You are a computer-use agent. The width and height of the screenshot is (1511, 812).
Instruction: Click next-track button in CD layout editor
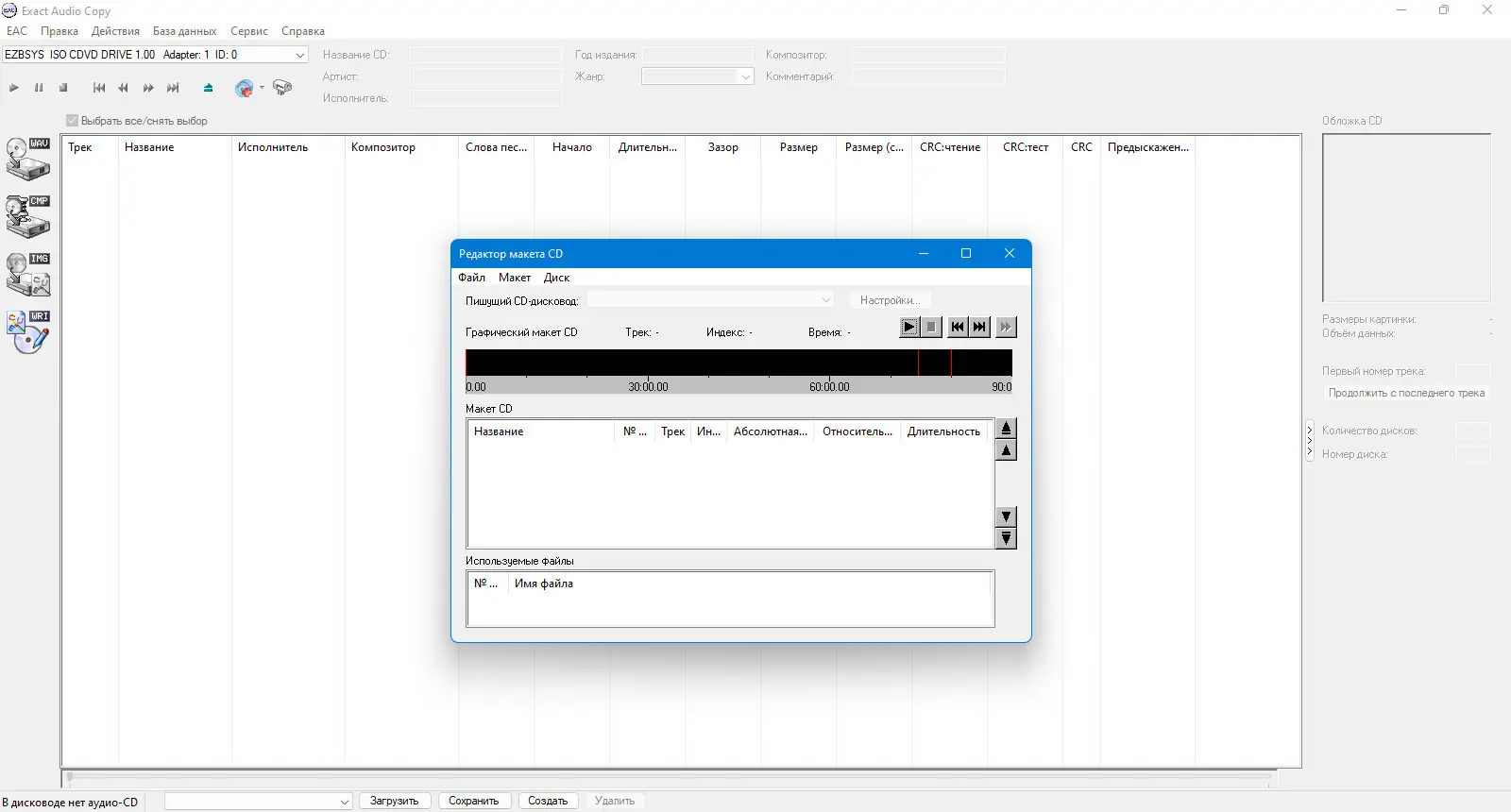tap(979, 327)
